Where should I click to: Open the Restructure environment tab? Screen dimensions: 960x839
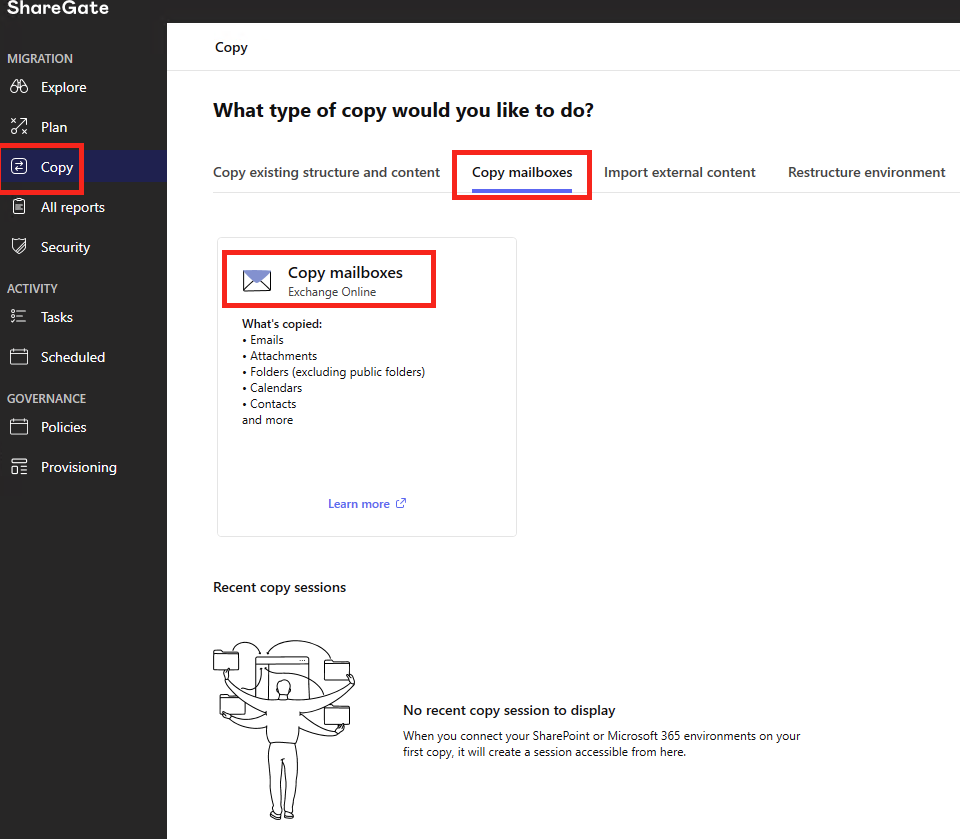pyautogui.click(x=866, y=172)
